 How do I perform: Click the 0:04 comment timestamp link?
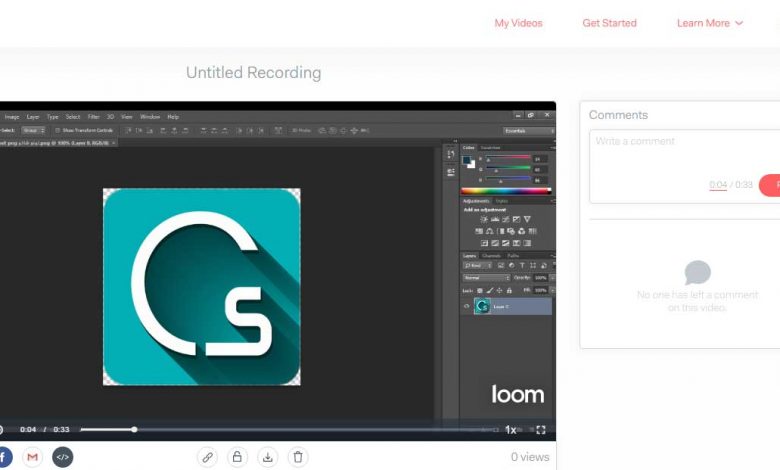tap(718, 185)
